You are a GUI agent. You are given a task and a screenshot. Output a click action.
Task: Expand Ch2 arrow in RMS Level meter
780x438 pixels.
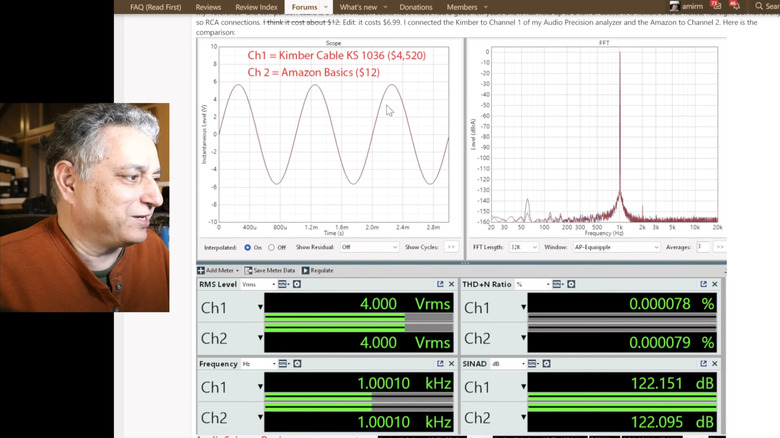tap(260, 338)
